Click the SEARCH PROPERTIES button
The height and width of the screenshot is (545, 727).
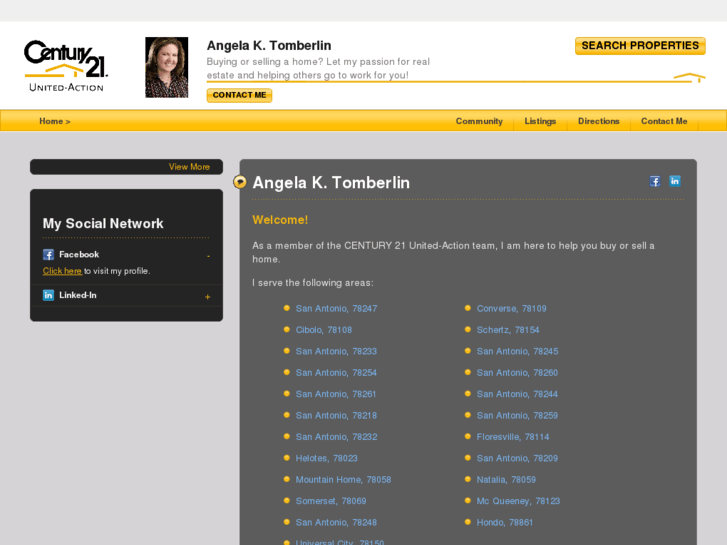640,46
